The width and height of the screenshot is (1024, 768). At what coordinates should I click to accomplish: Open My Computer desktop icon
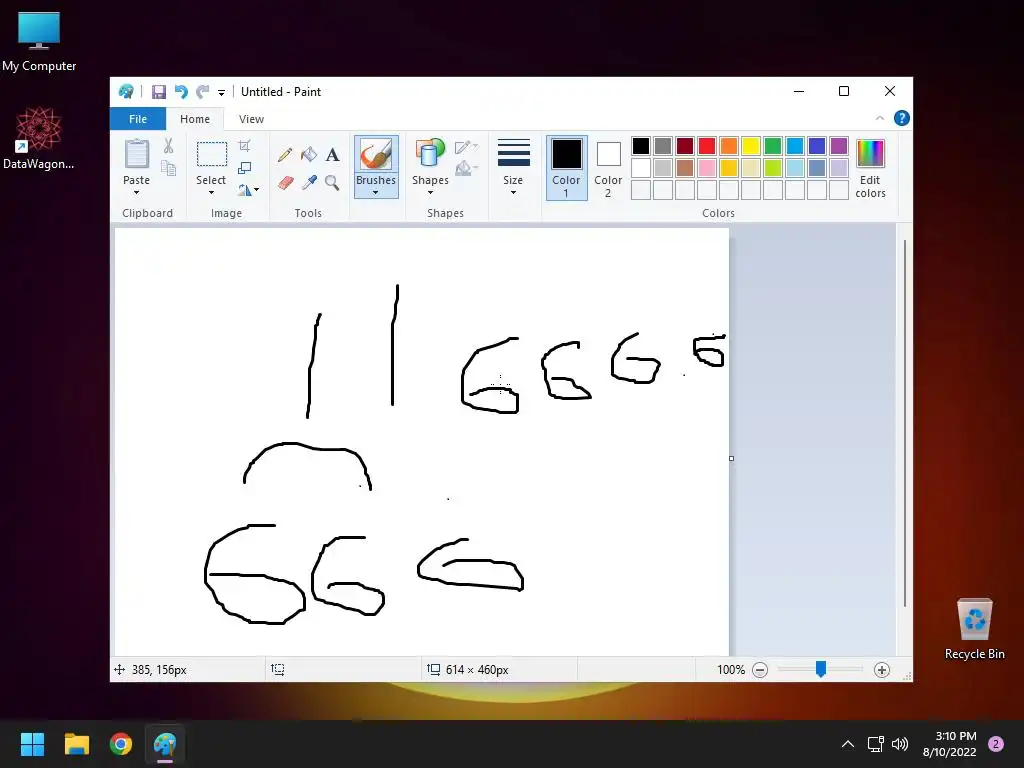tap(39, 42)
